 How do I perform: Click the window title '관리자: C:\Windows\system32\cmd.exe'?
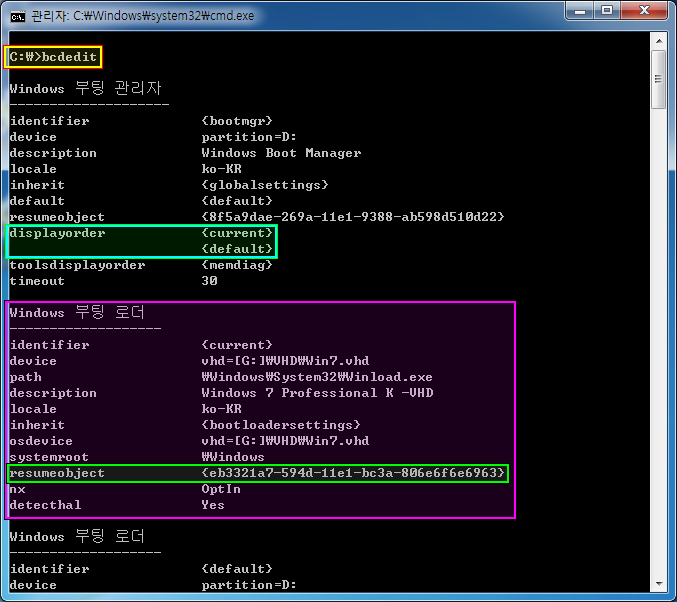coord(142,16)
